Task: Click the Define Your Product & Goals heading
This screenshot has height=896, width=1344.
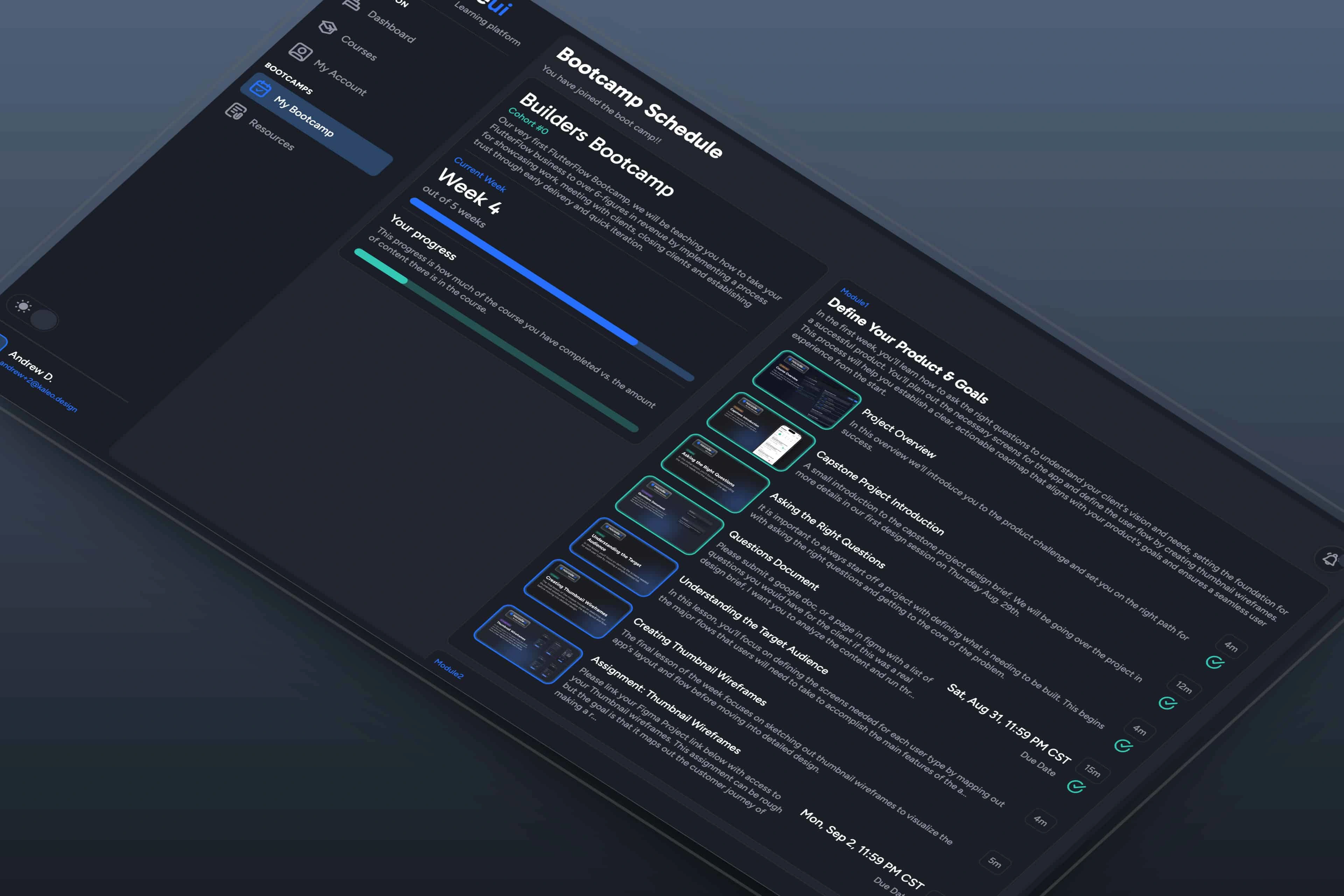Action: click(908, 350)
